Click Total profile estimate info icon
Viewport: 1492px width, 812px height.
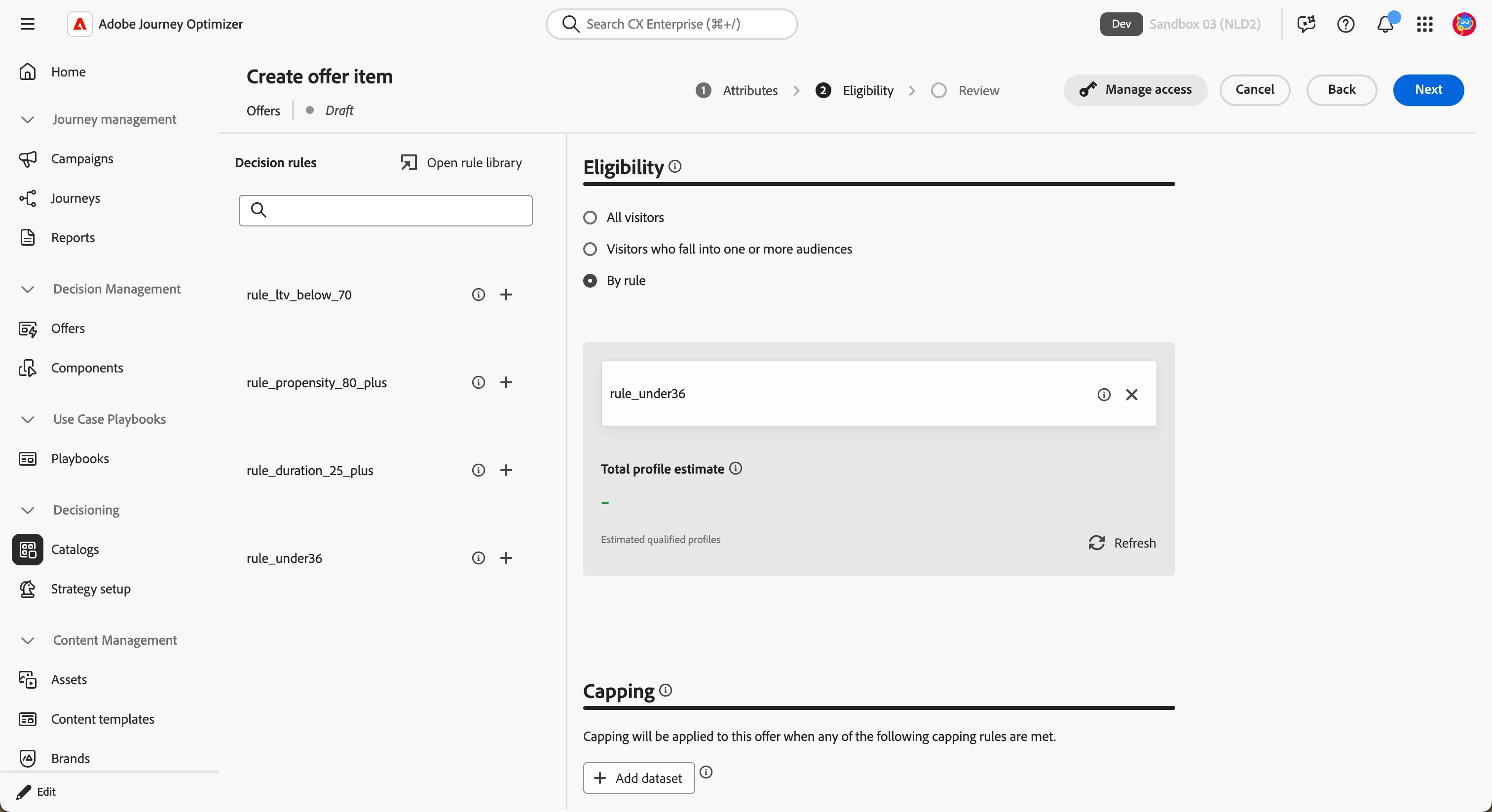pos(736,468)
